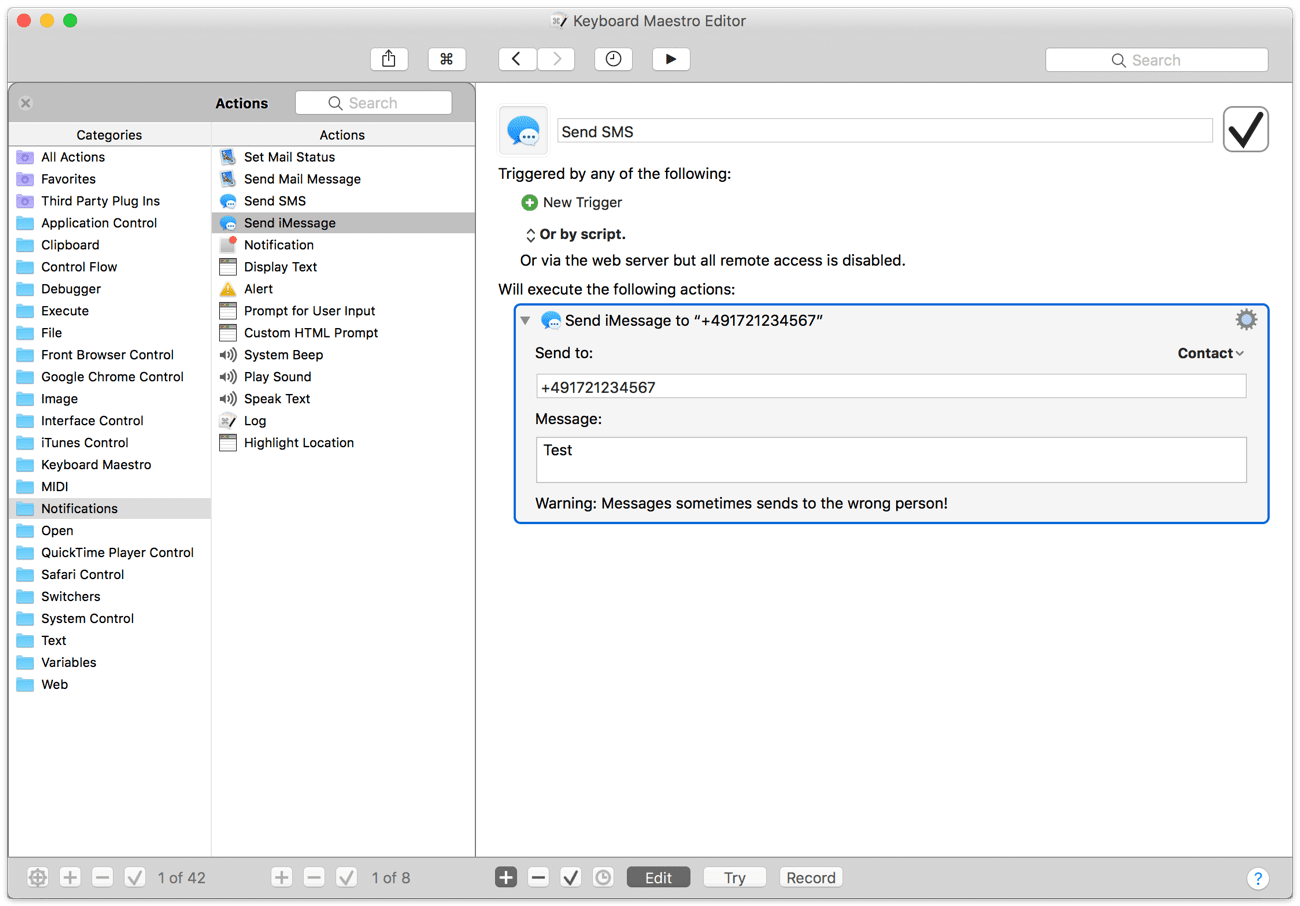This screenshot has width=1300, height=906.
Task: Add a macro with plus near 1 of 8
Action: [x=282, y=878]
